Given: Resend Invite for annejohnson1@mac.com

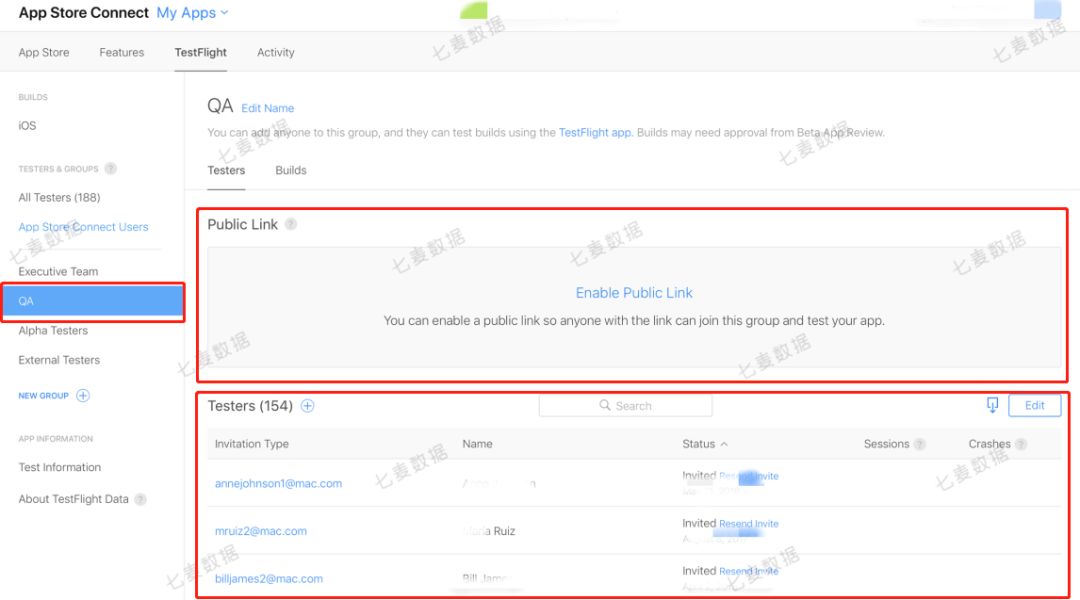Looking at the screenshot, I should 749,476.
